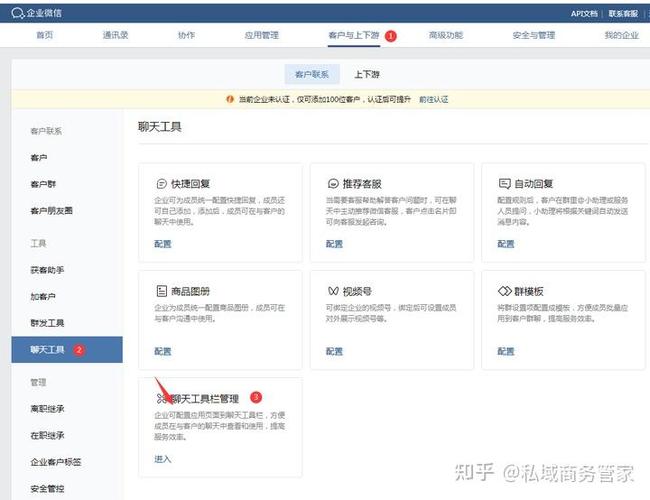This screenshot has height=500, width=650.
Task: Open 离职继承 in the sidebar
Action: click(x=47, y=409)
